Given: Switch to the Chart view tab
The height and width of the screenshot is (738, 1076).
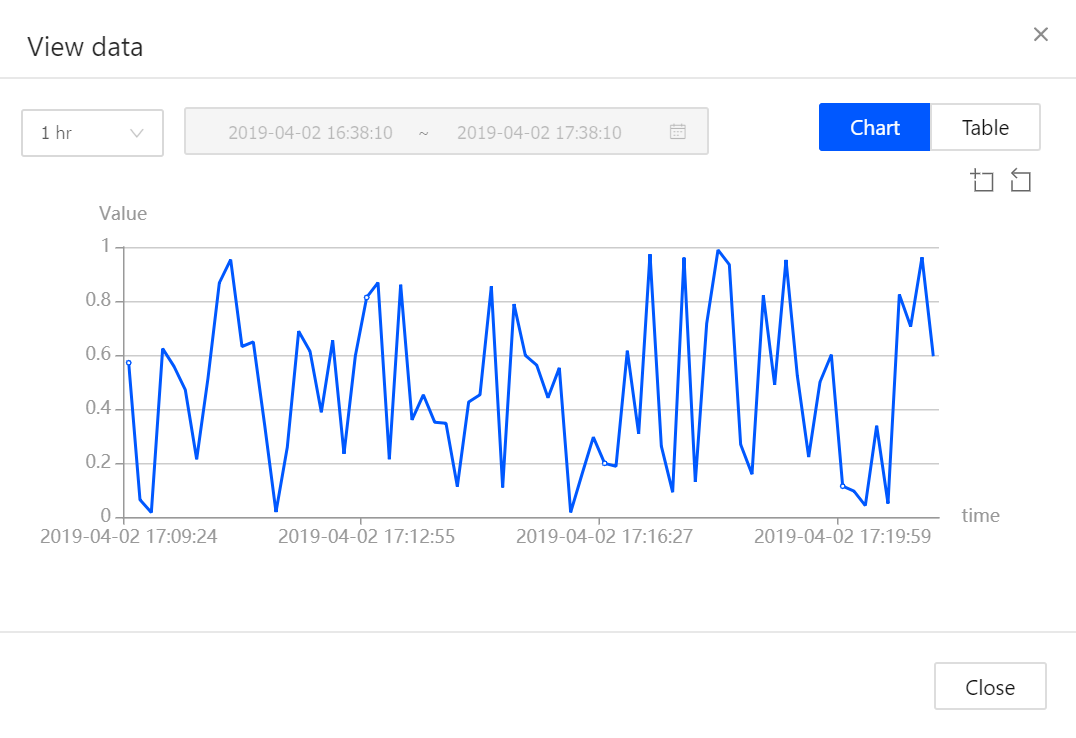Looking at the screenshot, I should (x=874, y=128).
